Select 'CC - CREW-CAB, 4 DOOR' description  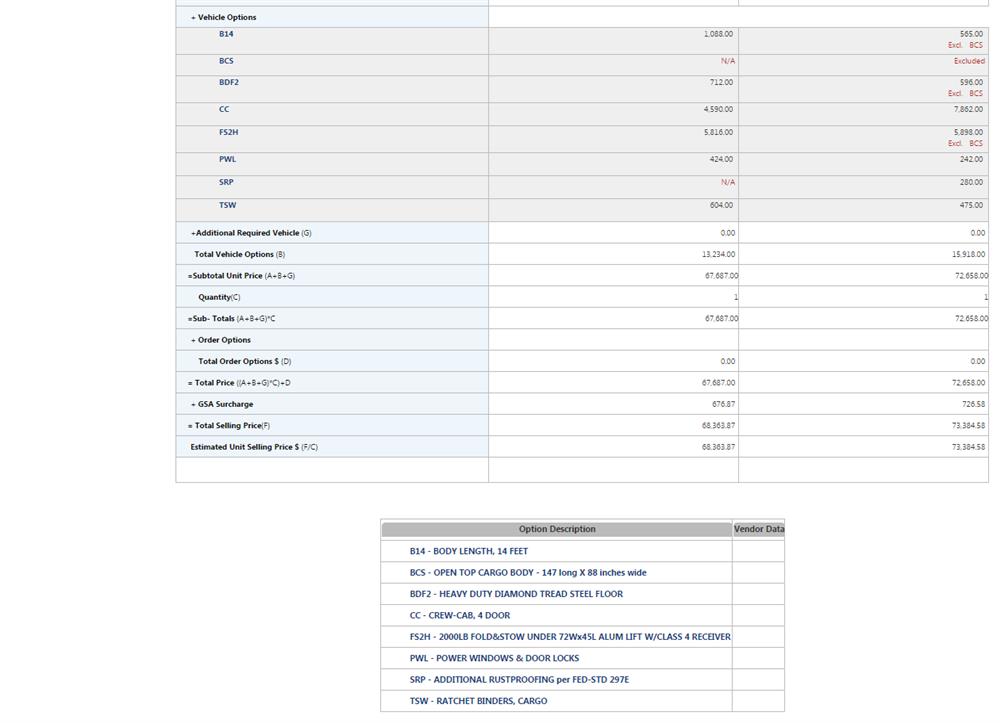tap(459, 616)
